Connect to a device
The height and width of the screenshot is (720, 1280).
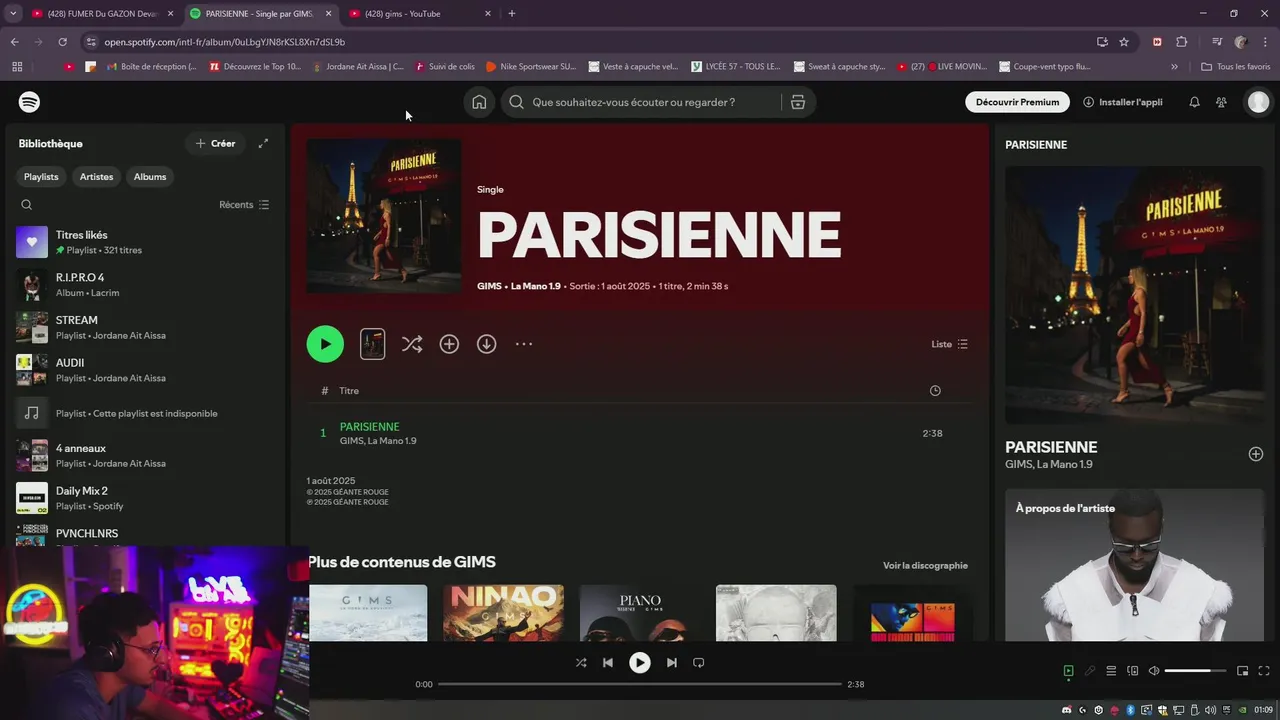click(x=1133, y=671)
